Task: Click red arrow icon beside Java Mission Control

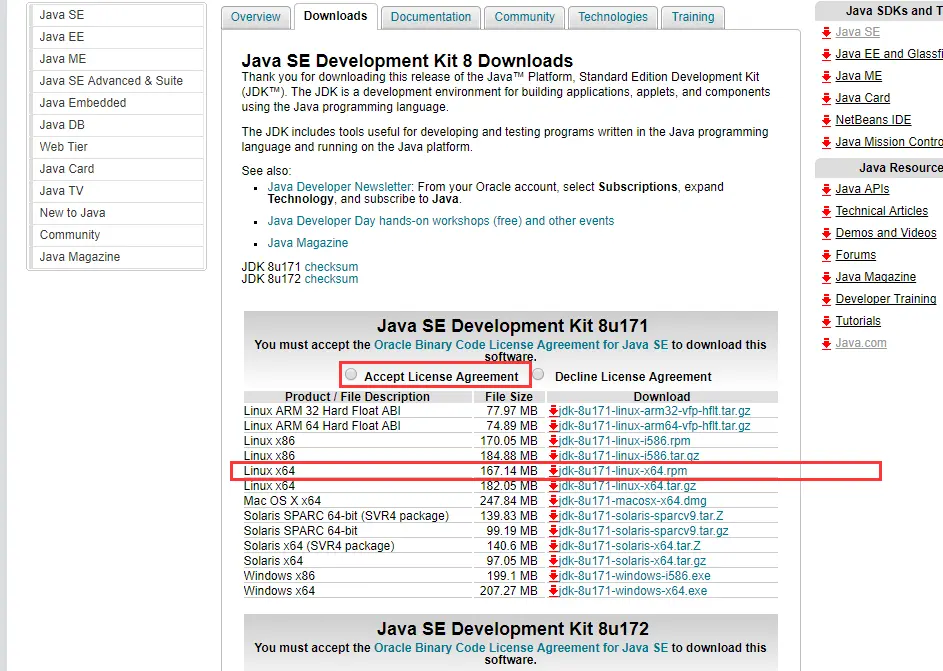Action: point(826,143)
